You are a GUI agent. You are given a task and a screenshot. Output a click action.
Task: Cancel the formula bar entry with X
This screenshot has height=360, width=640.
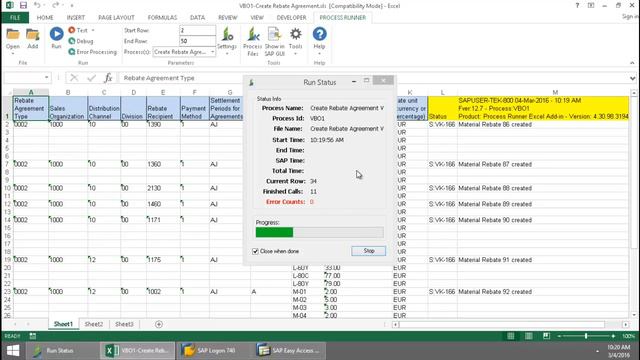click(74, 78)
